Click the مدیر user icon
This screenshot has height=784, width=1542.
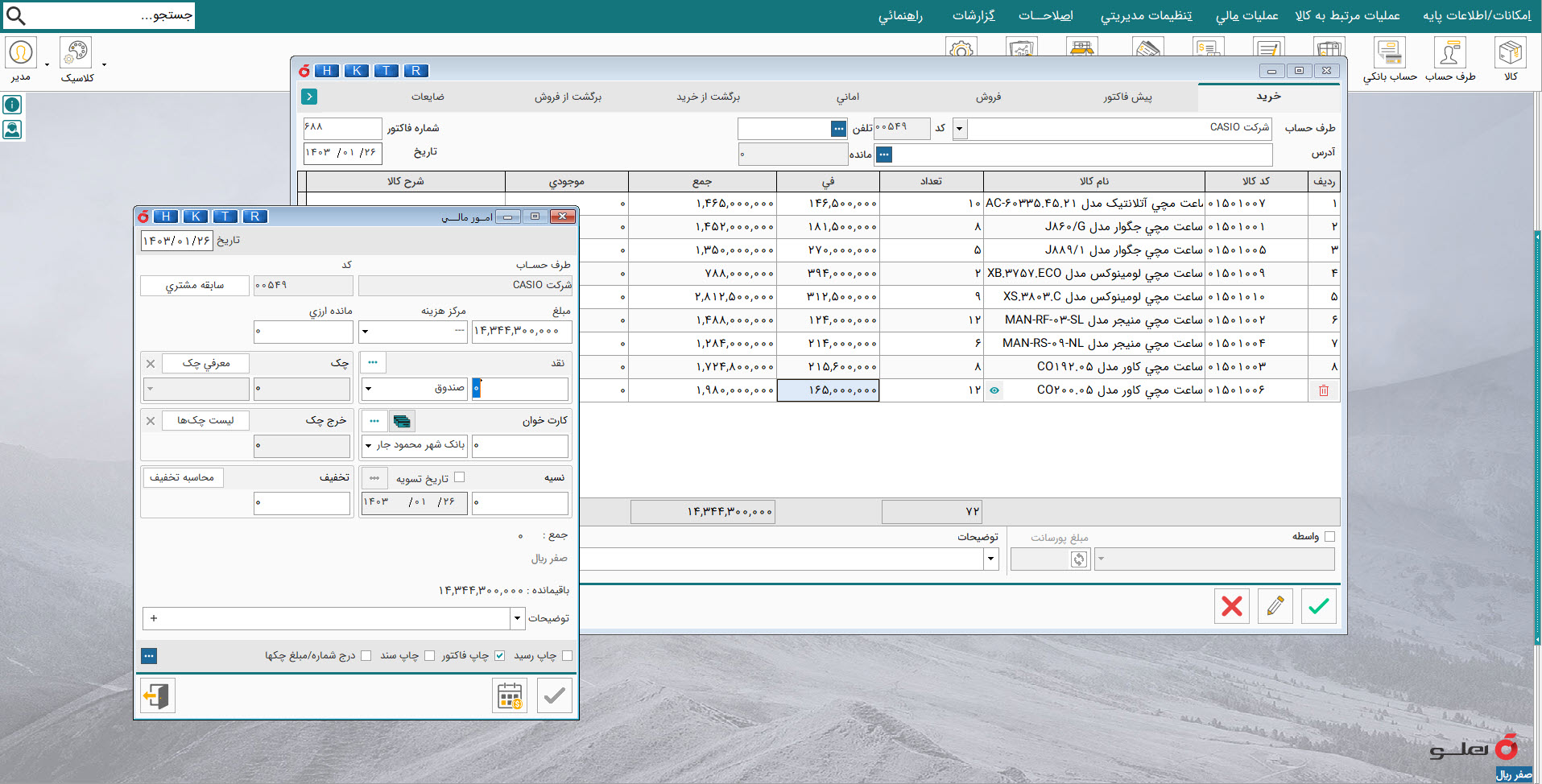tap(21, 53)
